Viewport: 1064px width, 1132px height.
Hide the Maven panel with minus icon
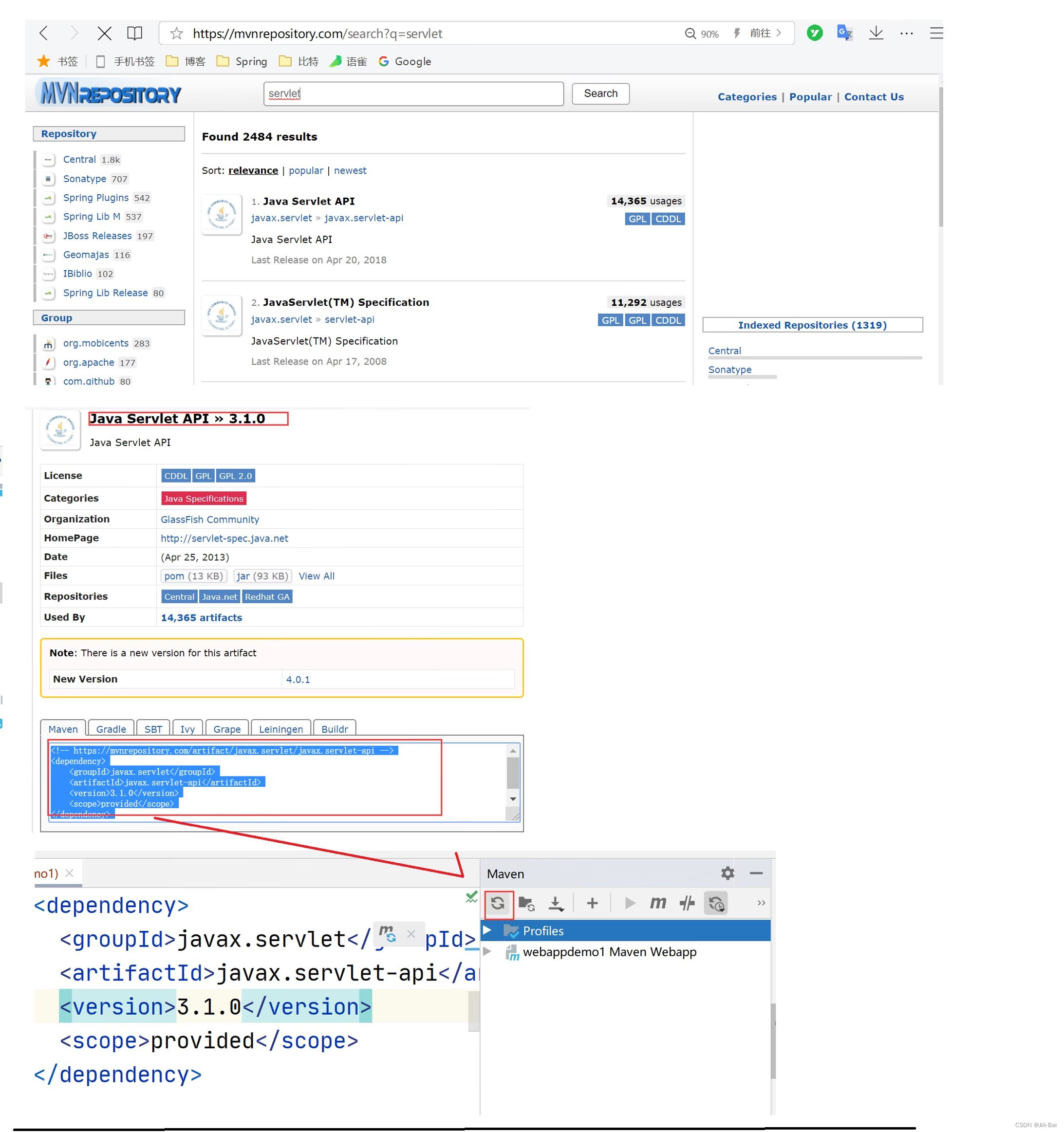[x=756, y=873]
